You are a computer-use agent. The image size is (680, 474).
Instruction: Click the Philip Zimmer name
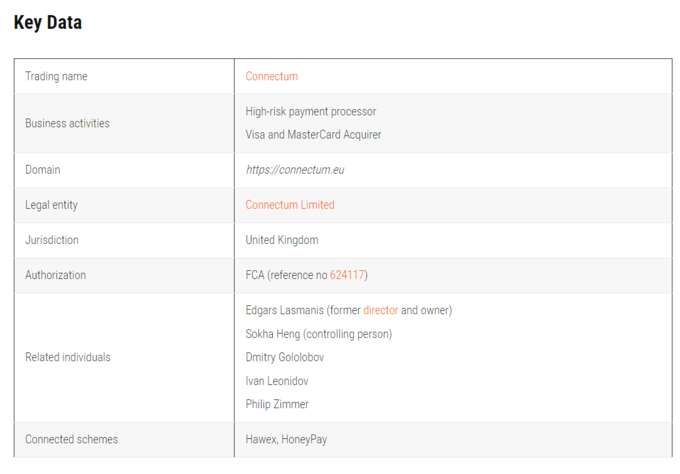click(x=277, y=404)
